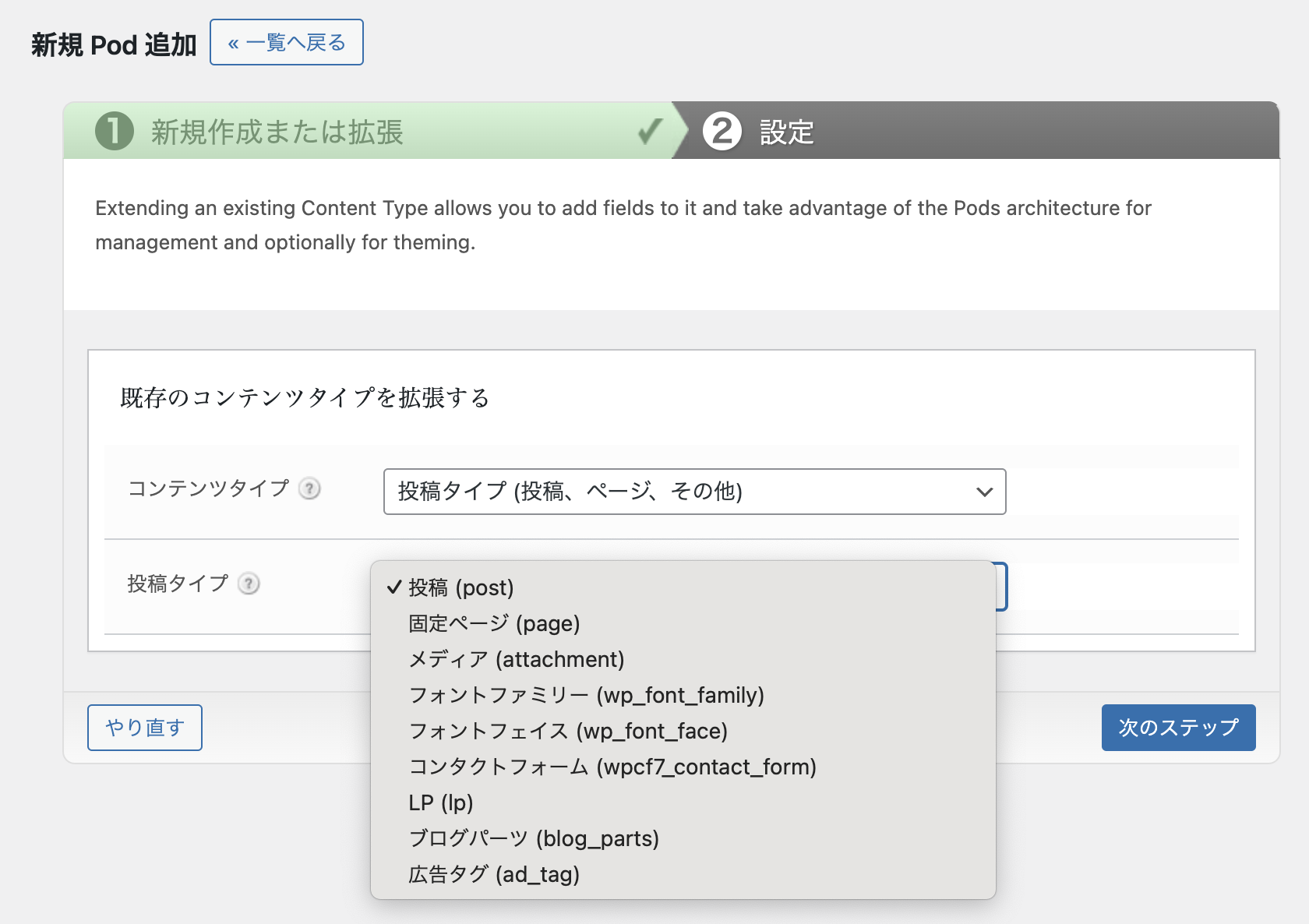Image resolution: width=1309 pixels, height=924 pixels.
Task: Choose 広告タグ (ad_tag) option
Action: [494, 874]
